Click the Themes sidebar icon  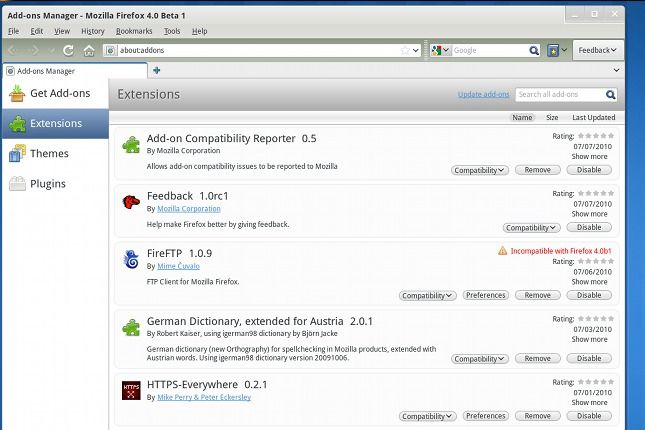click(17, 153)
